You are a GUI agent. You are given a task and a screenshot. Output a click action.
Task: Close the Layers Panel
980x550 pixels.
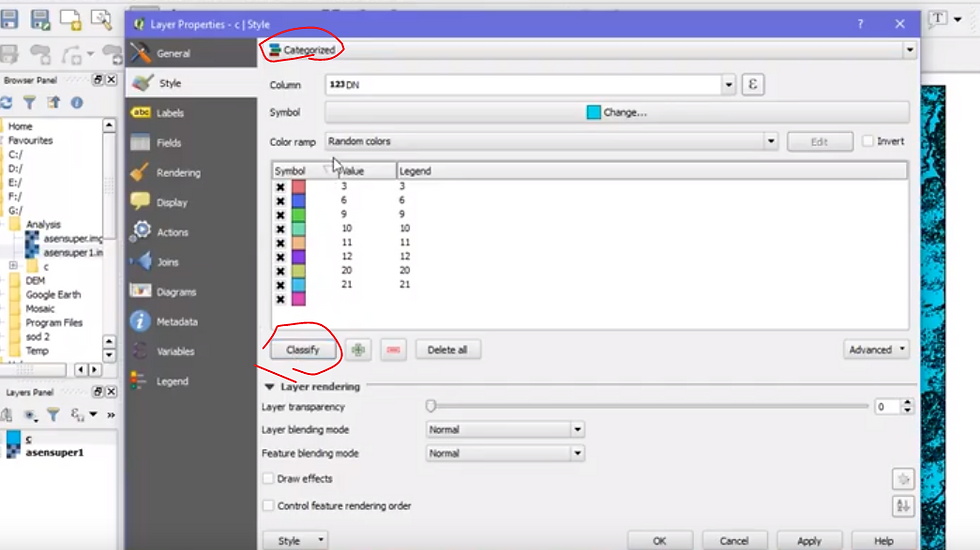111,392
